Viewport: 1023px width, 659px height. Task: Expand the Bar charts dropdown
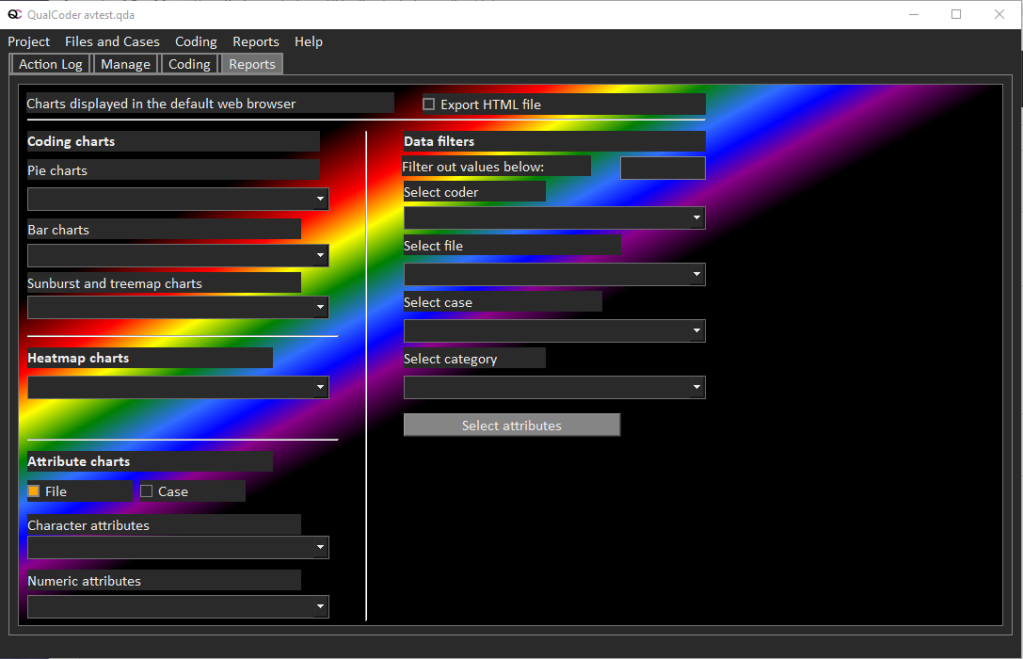(178, 256)
